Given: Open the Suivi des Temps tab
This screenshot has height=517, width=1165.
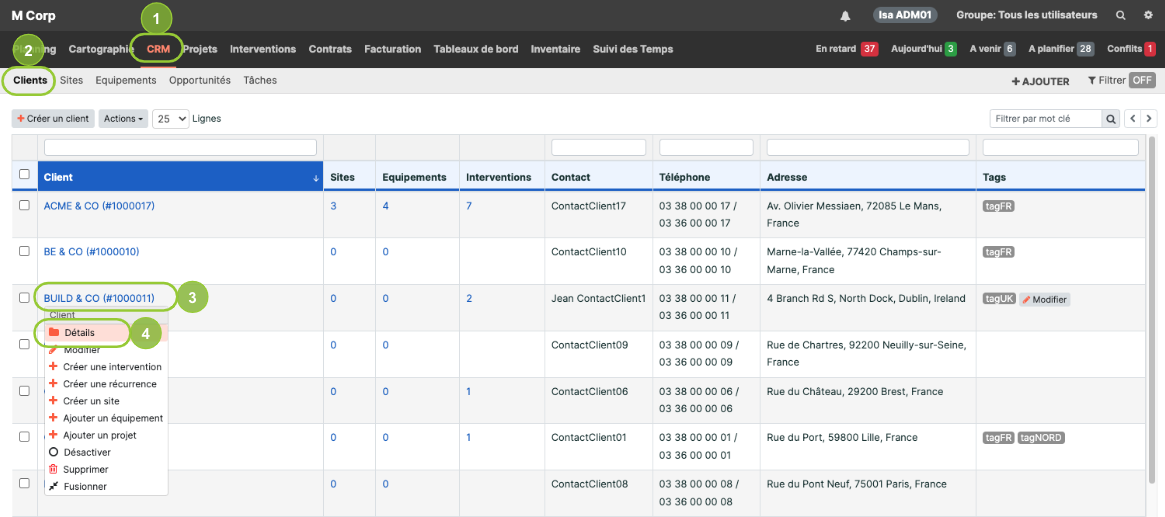Looking at the screenshot, I should click(633, 49).
